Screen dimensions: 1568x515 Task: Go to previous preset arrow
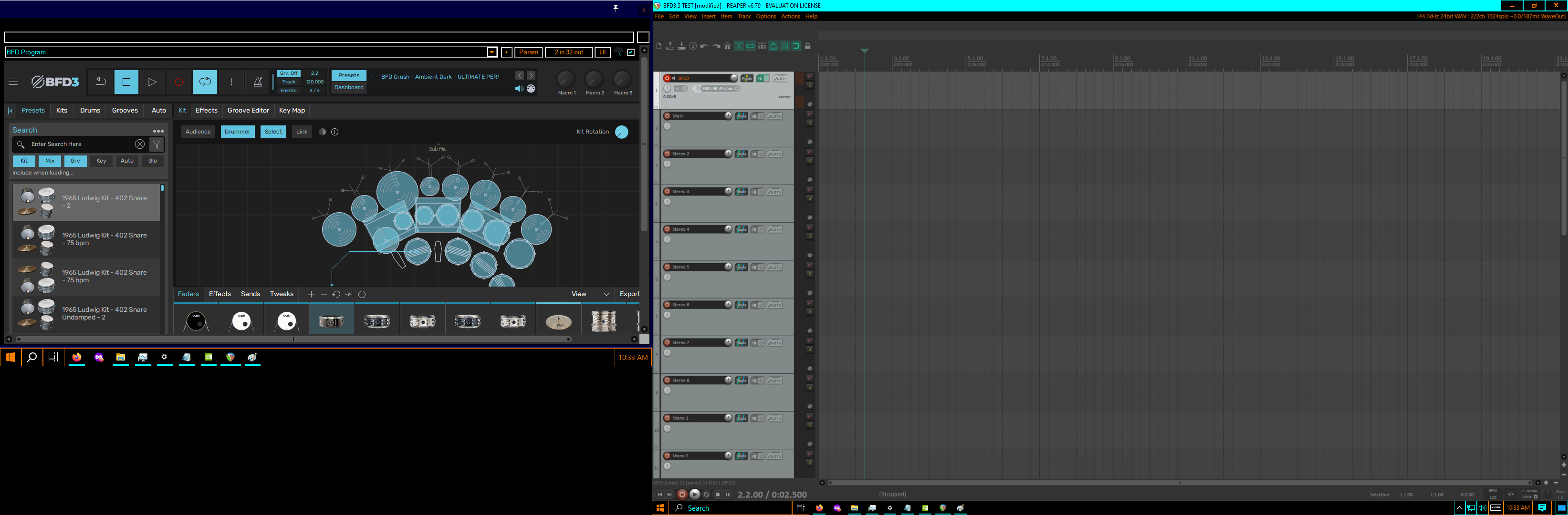519,75
